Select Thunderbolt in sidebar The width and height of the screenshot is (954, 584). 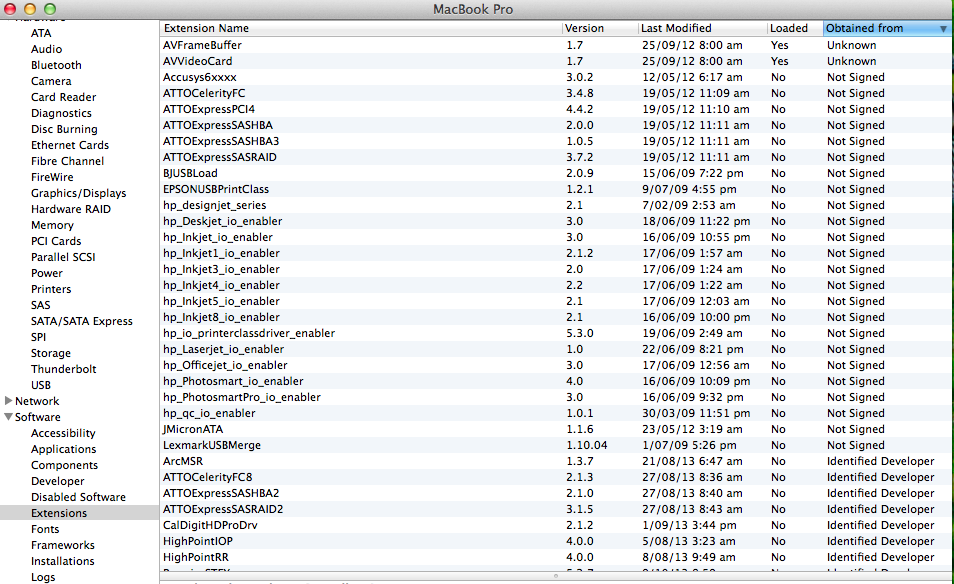tap(63, 369)
